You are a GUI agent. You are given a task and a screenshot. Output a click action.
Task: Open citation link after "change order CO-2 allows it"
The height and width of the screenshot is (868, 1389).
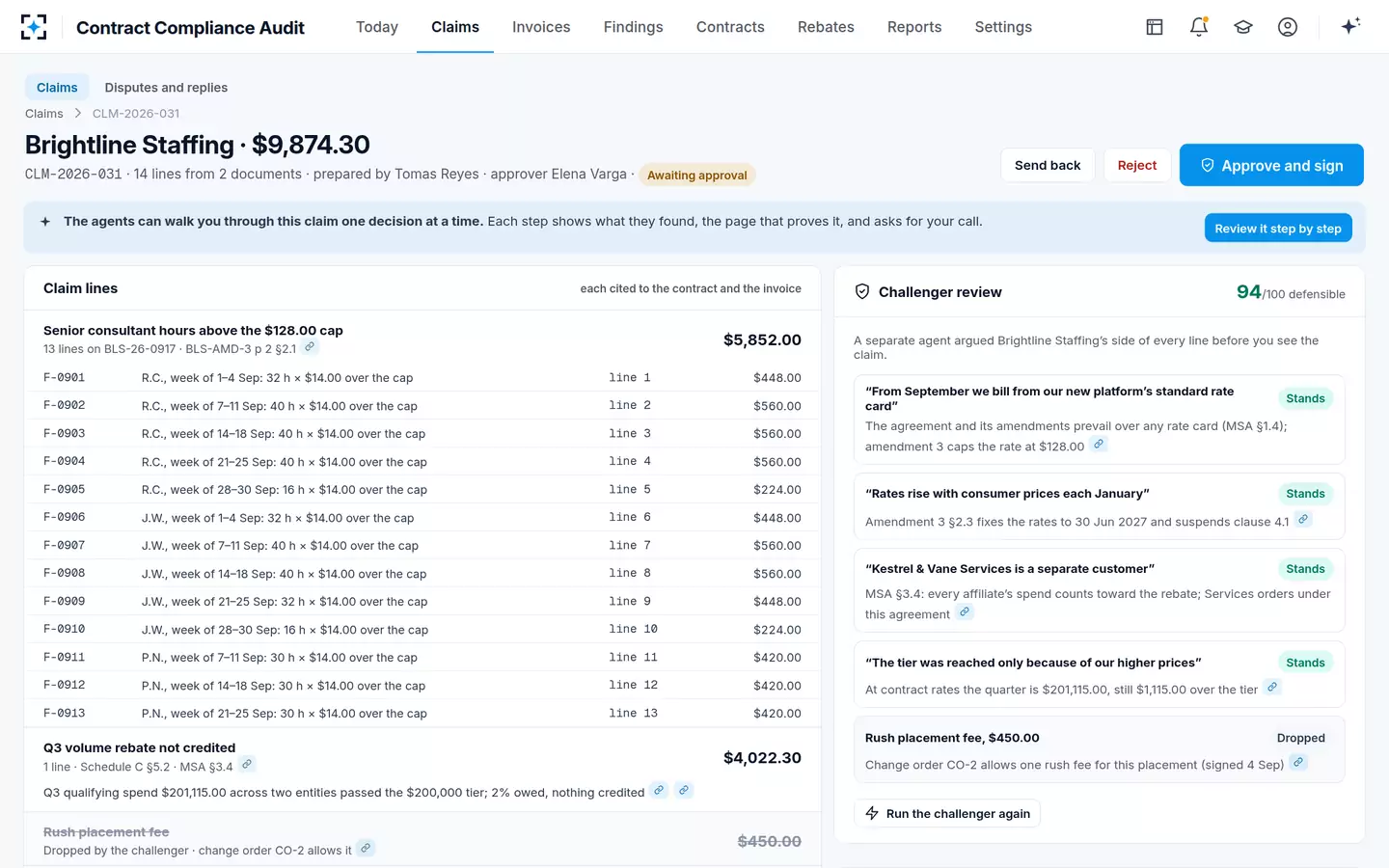366,849
